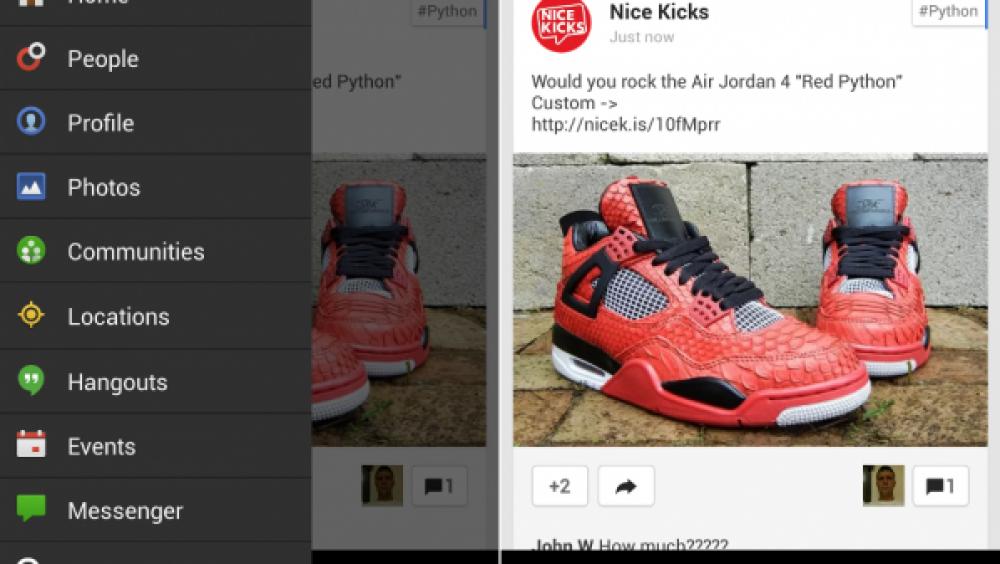
Task: Tap the blue Profile icon
Action: pyautogui.click(x=31, y=121)
